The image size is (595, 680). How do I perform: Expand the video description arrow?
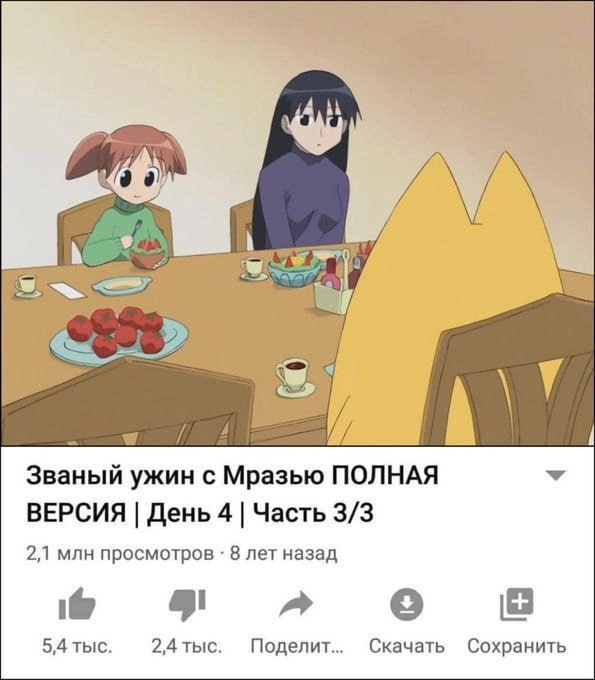(x=556, y=476)
